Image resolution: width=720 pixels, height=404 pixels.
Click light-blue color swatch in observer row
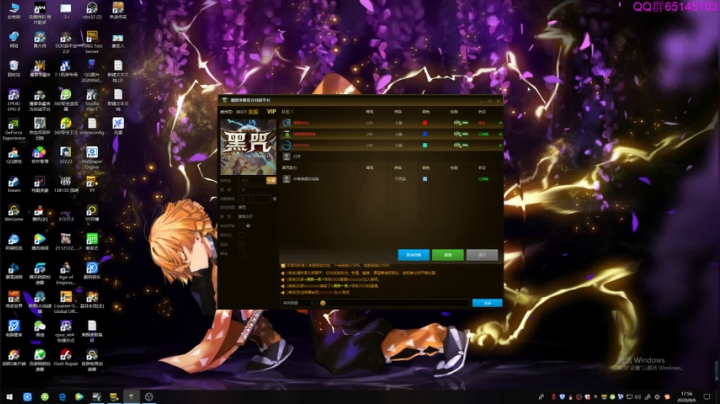tap(425, 179)
